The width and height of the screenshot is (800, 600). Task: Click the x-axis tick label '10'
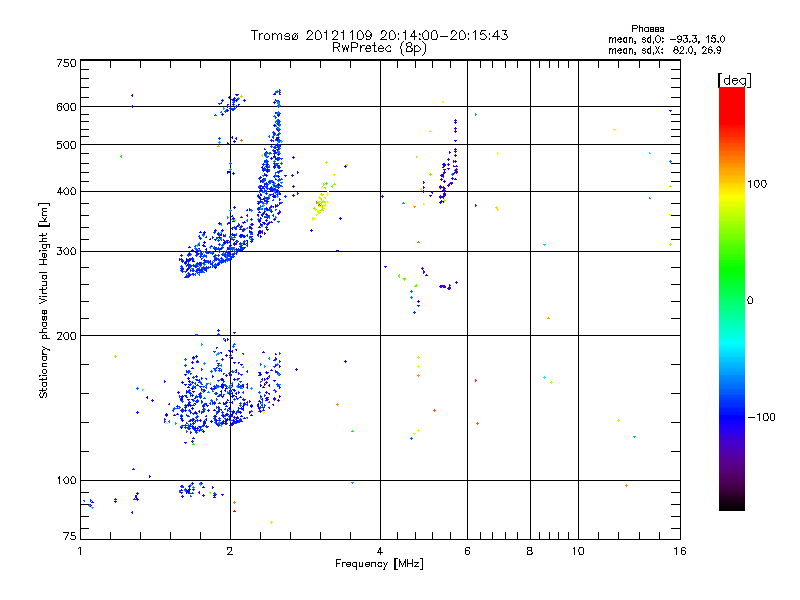coord(578,551)
